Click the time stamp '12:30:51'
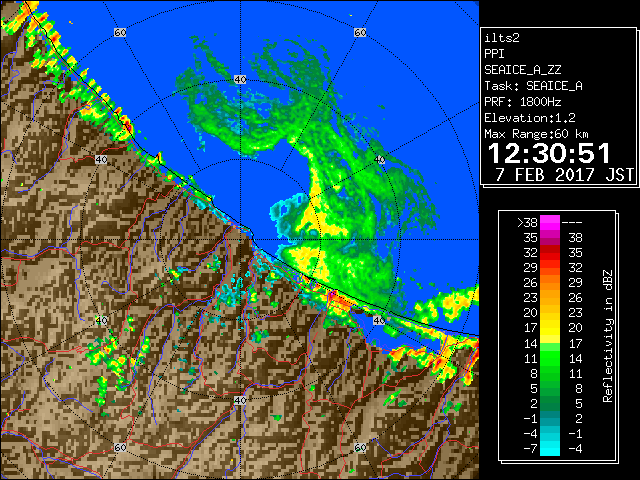This screenshot has width=640, height=480. pos(549,153)
